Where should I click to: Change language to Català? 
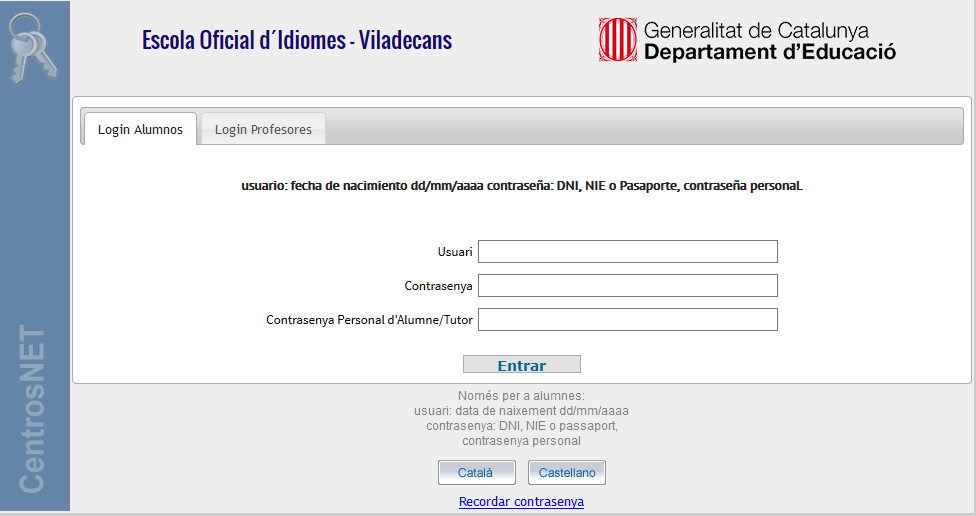coord(477,472)
